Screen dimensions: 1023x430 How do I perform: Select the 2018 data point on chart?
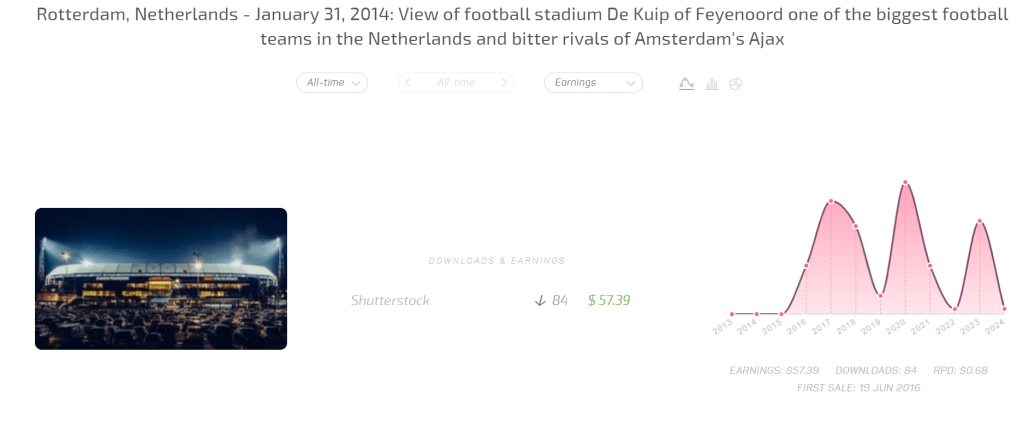pyautogui.click(x=856, y=226)
